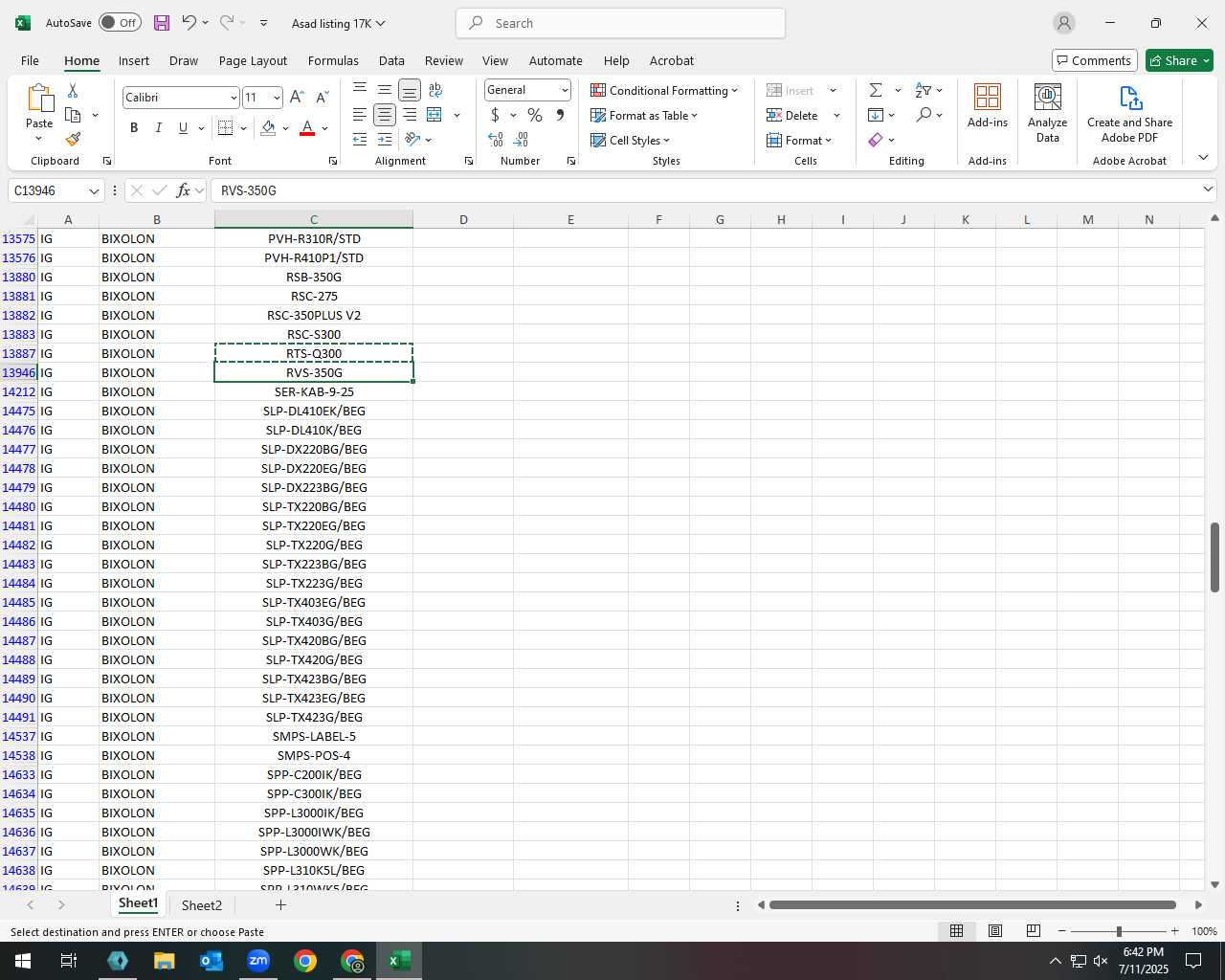Switch to the Page Layout tab
The width and height of the screenshot is (1225, 980).
[253, 60]
